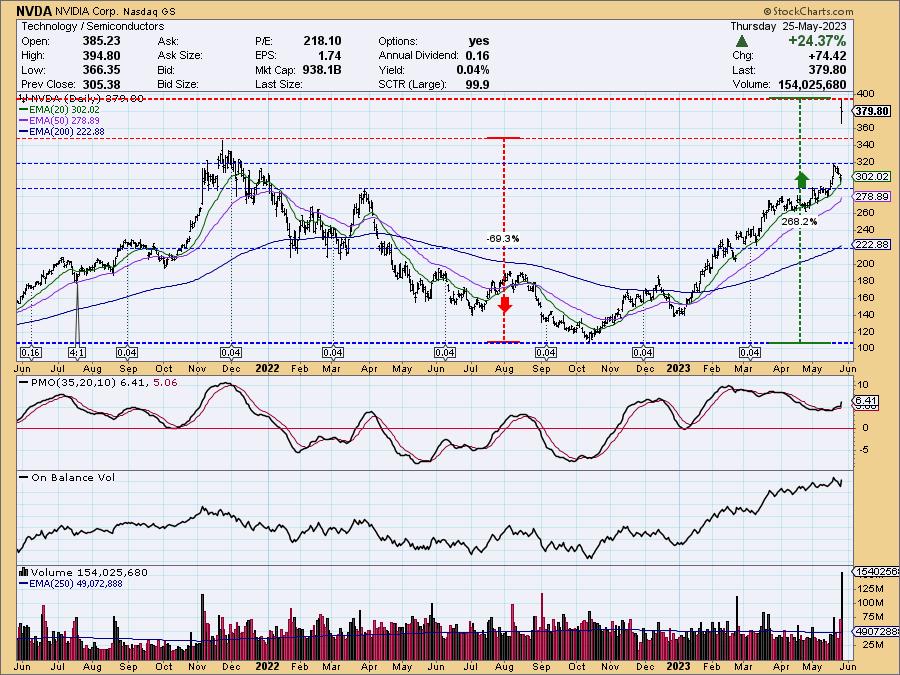900x675 pixels.
Task: Click the -69.3% decline annotation
Action: (x=502, y=238)
